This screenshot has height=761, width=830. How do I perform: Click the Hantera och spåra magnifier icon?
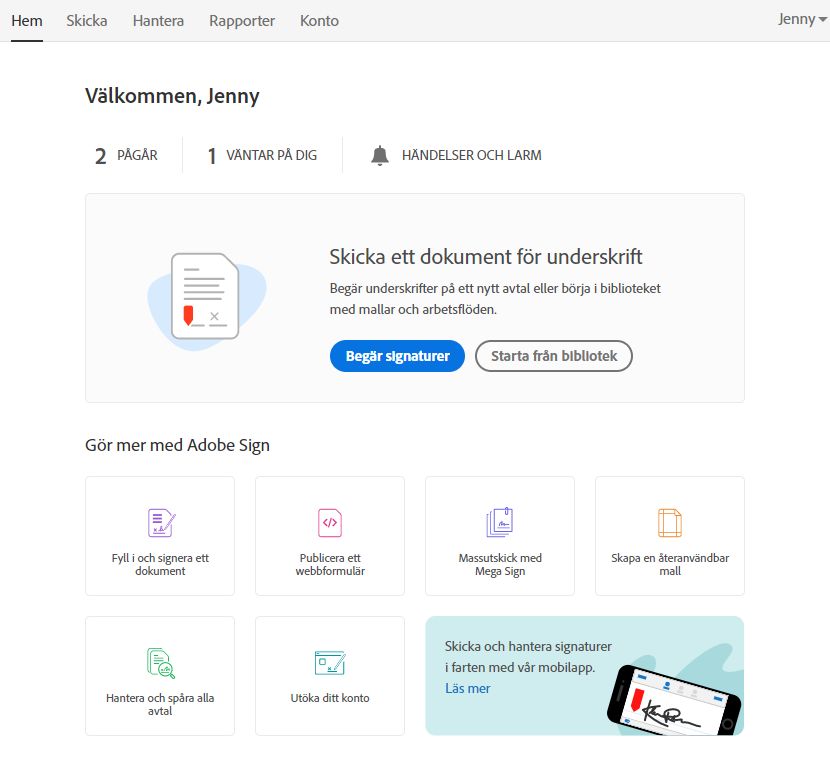[160, 663]
